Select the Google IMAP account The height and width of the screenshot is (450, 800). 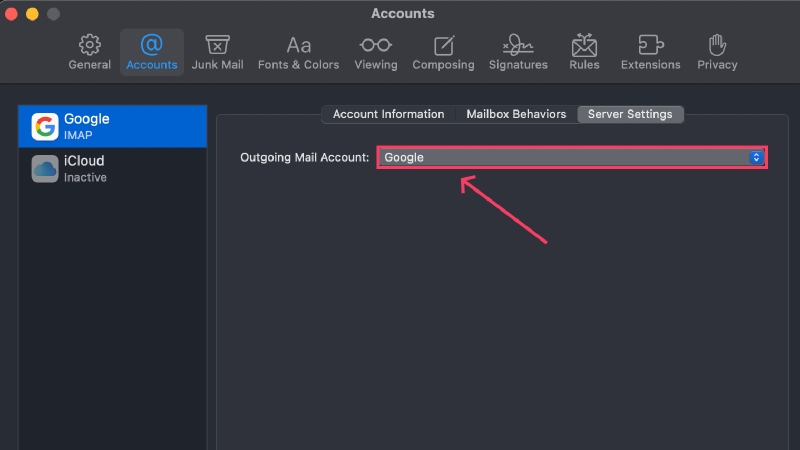pyautogui.click(x=112, y=127)
